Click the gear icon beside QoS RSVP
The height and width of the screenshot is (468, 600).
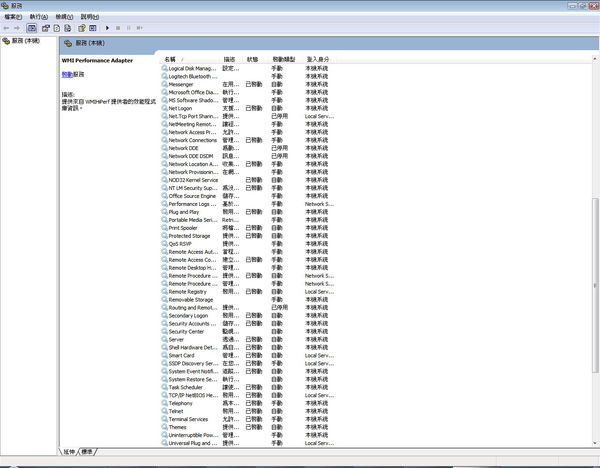click(x=164, y=244)
